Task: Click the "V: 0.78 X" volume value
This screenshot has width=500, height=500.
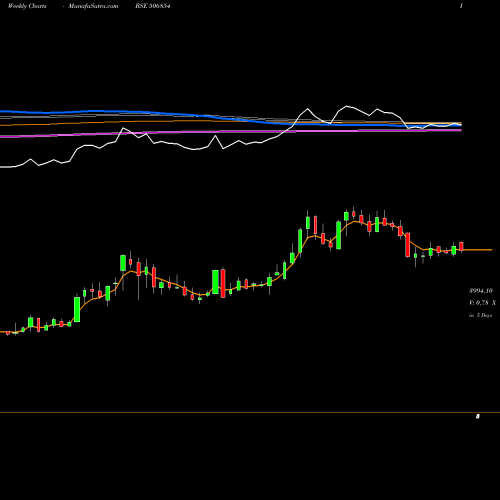Action: click(x=482, y=303)
